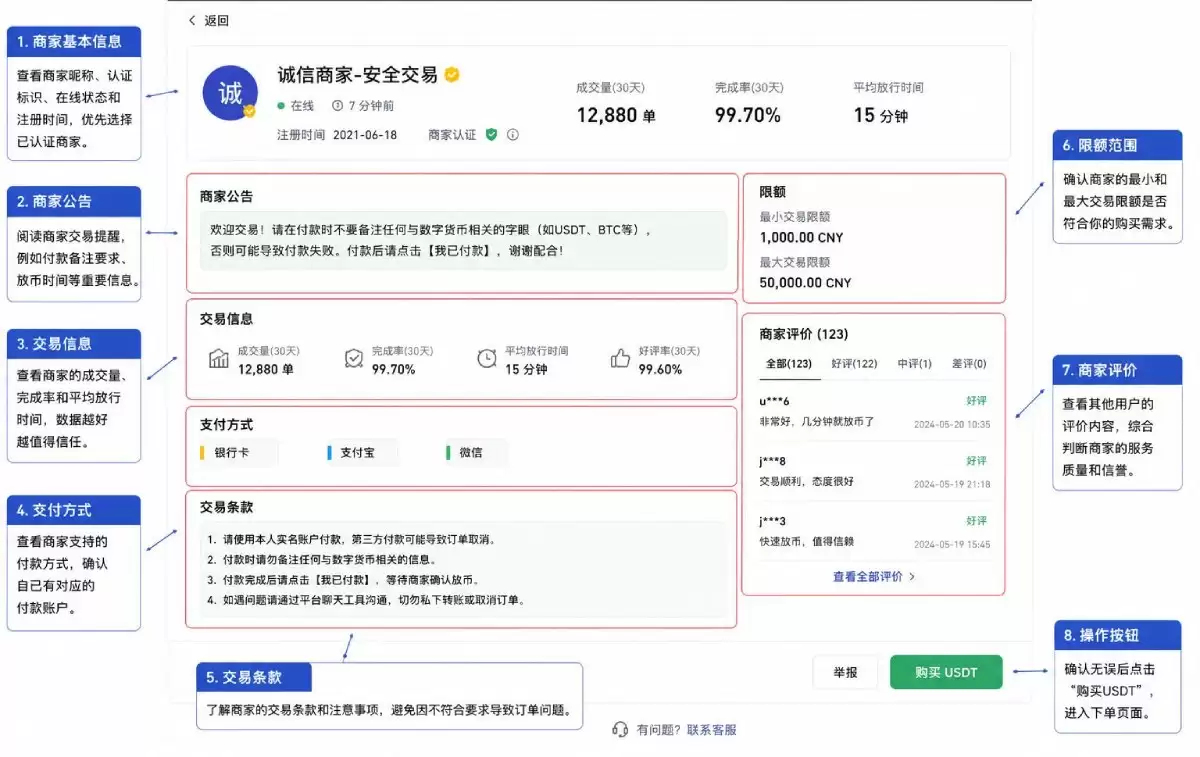
Task: Click the clock icon next to 7 分钟前
Action: click(x=338, y=105)
